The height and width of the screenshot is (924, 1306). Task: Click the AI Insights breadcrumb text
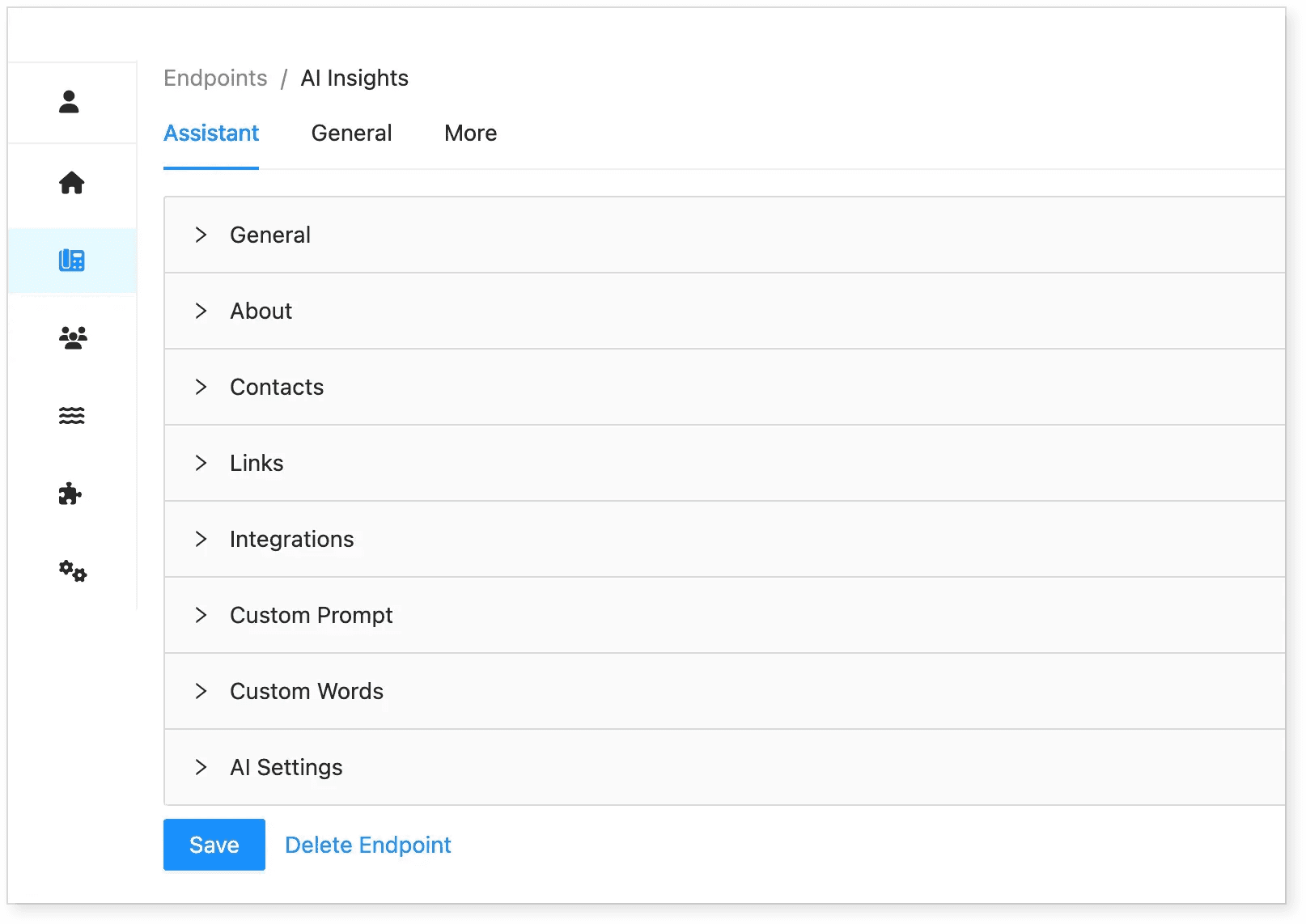tap(354, 78)
